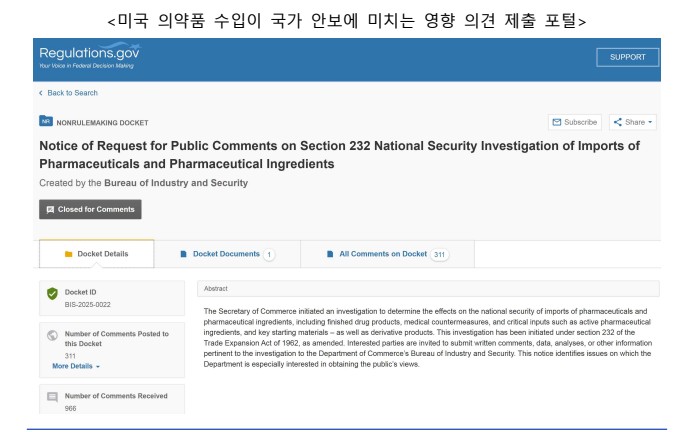This screenshot has width=693, height=432.
Task: Expand More Details in the comments panel
Action: [76, 366]
